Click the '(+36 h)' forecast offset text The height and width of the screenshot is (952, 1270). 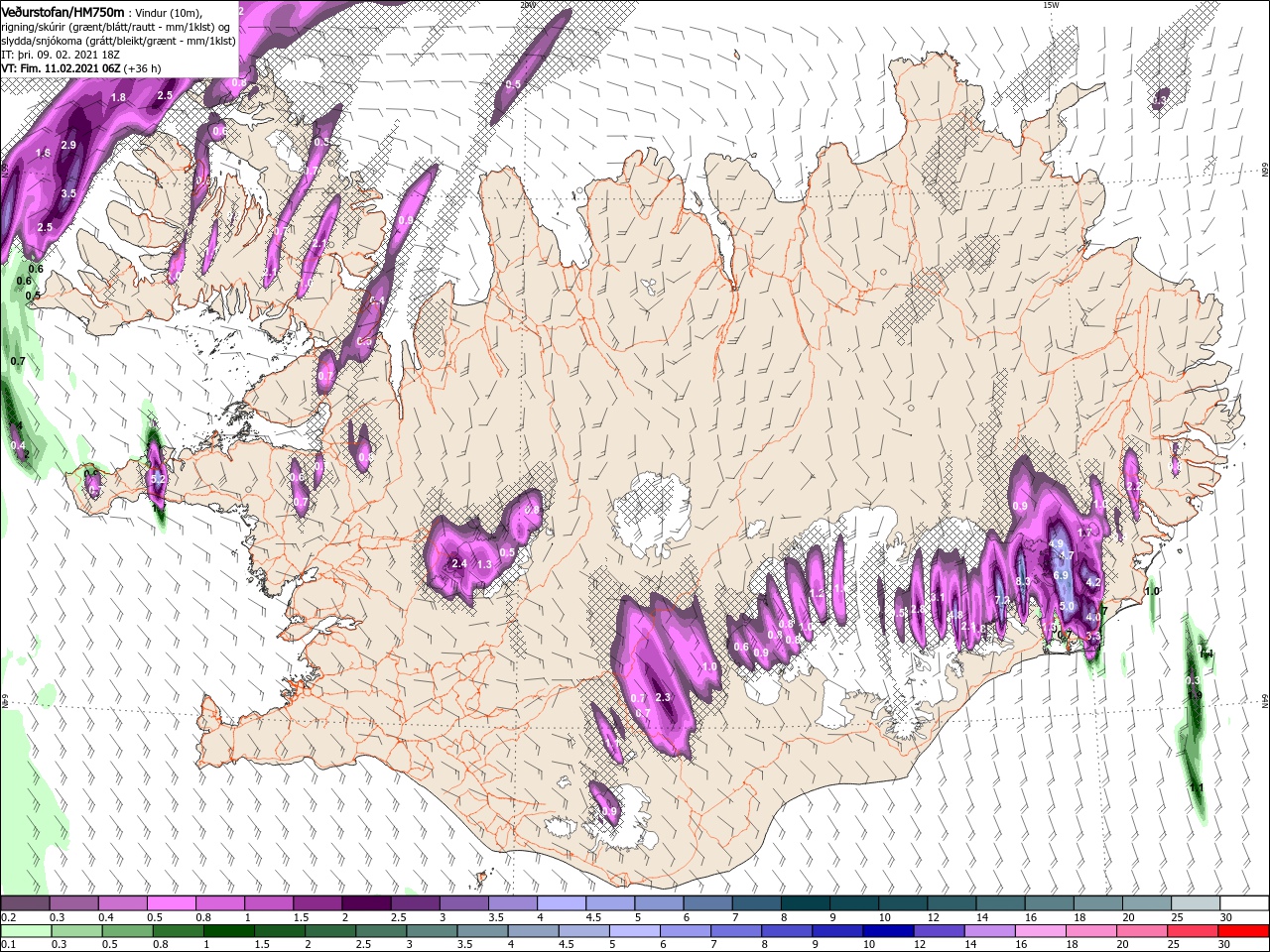tap(143, 68)
